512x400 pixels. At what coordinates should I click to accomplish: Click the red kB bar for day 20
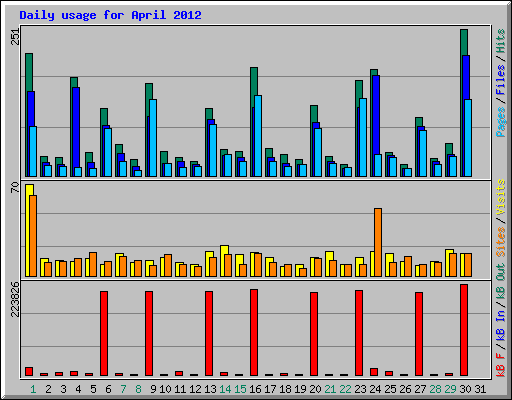point(314,334)
